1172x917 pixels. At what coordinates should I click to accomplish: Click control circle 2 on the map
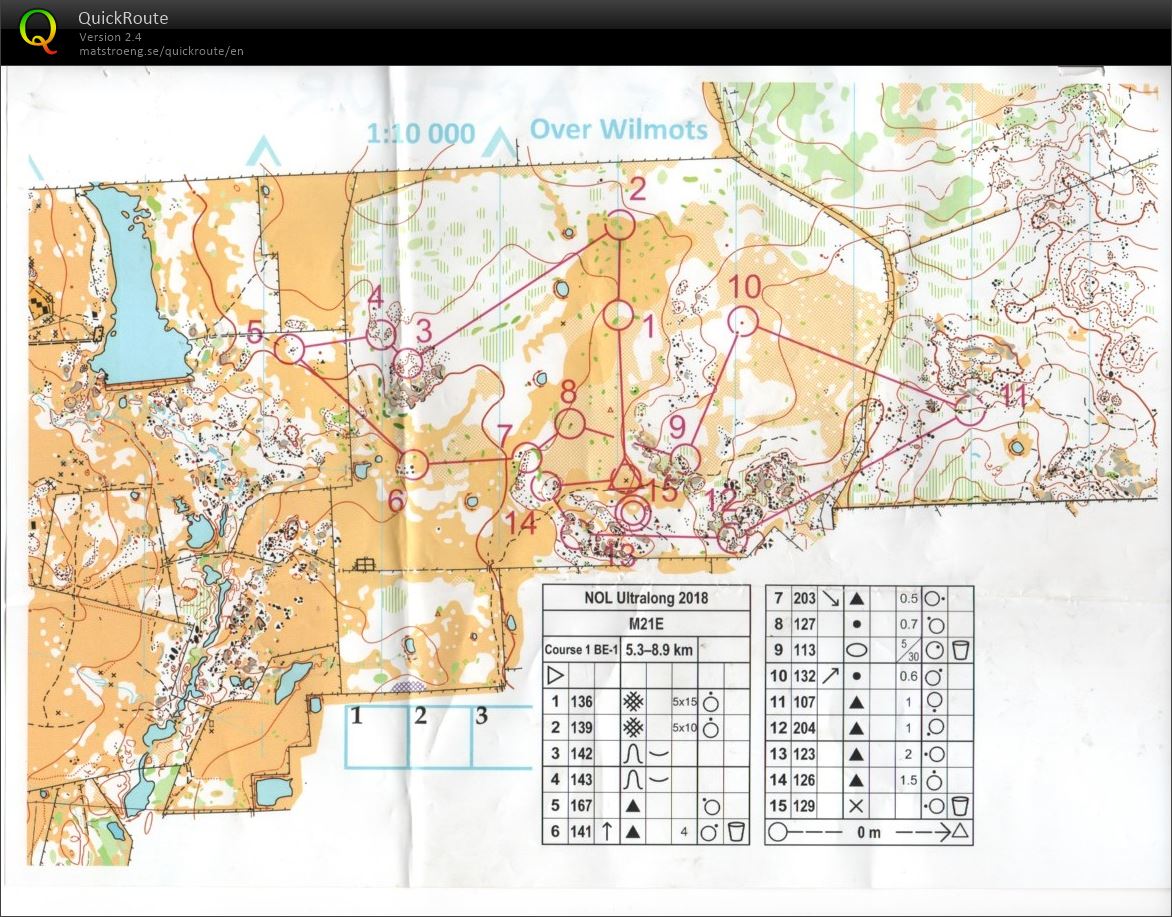(x=619, y=224)
